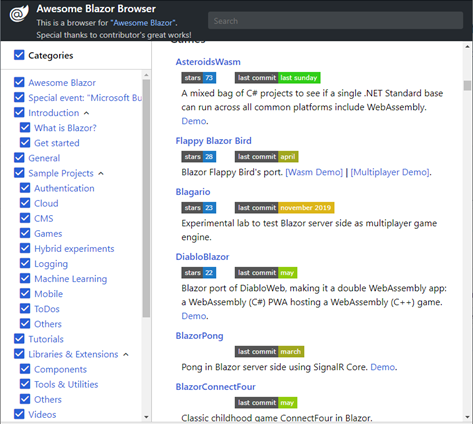Open the Blagario project link
Image resolution: width=473 pixels, height=424 pixels.
tap(193, 192)
